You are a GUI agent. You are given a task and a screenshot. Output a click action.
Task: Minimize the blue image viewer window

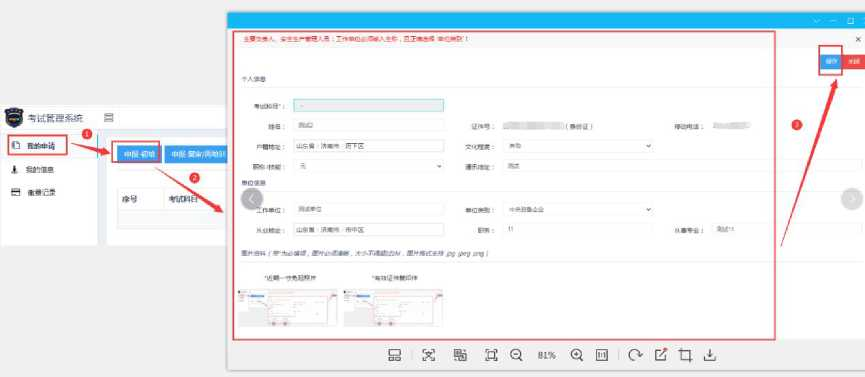pyautogui.click(x=833, y=20)
